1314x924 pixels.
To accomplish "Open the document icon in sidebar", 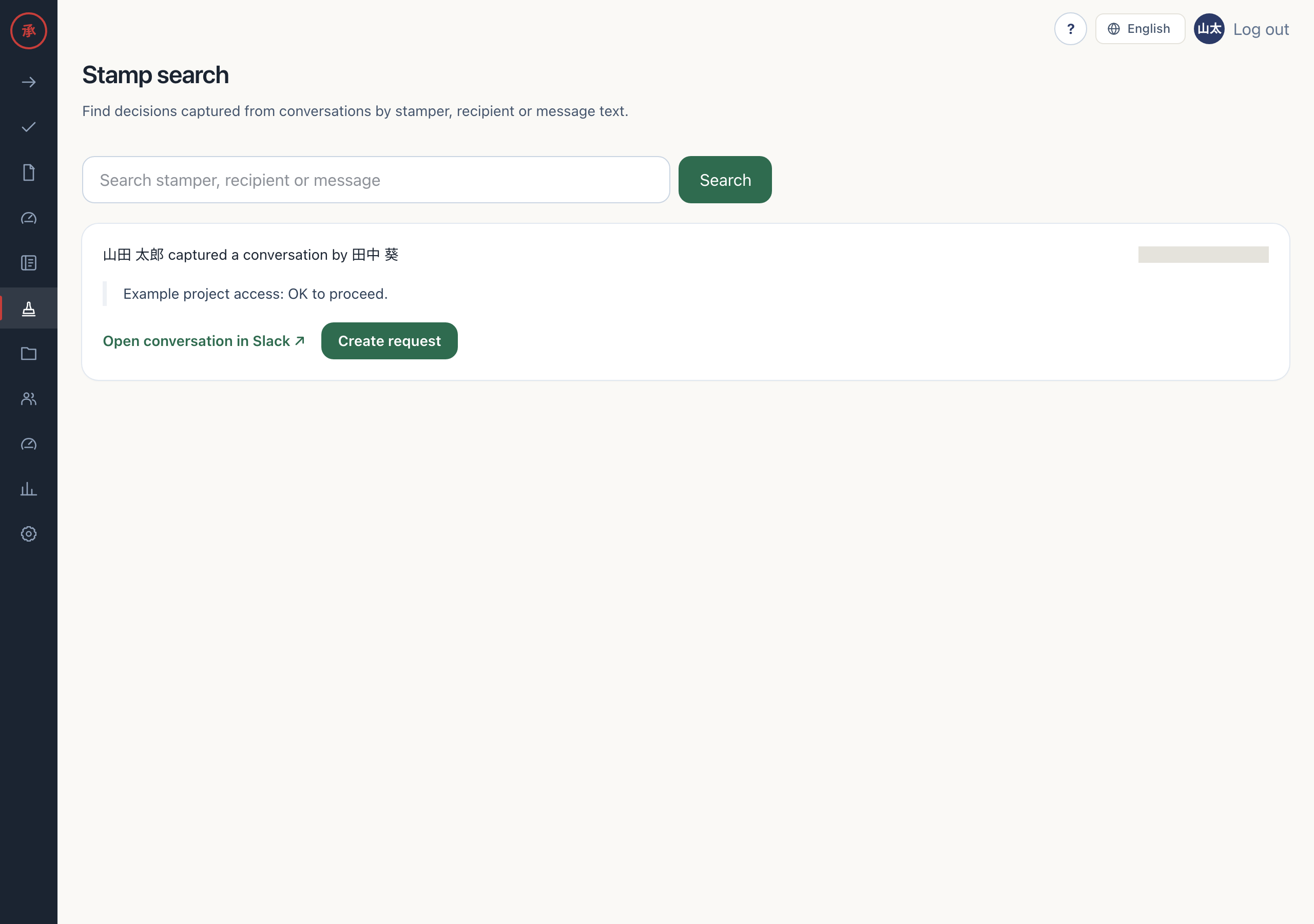I will pyautogui.click(x=29, y=172).
